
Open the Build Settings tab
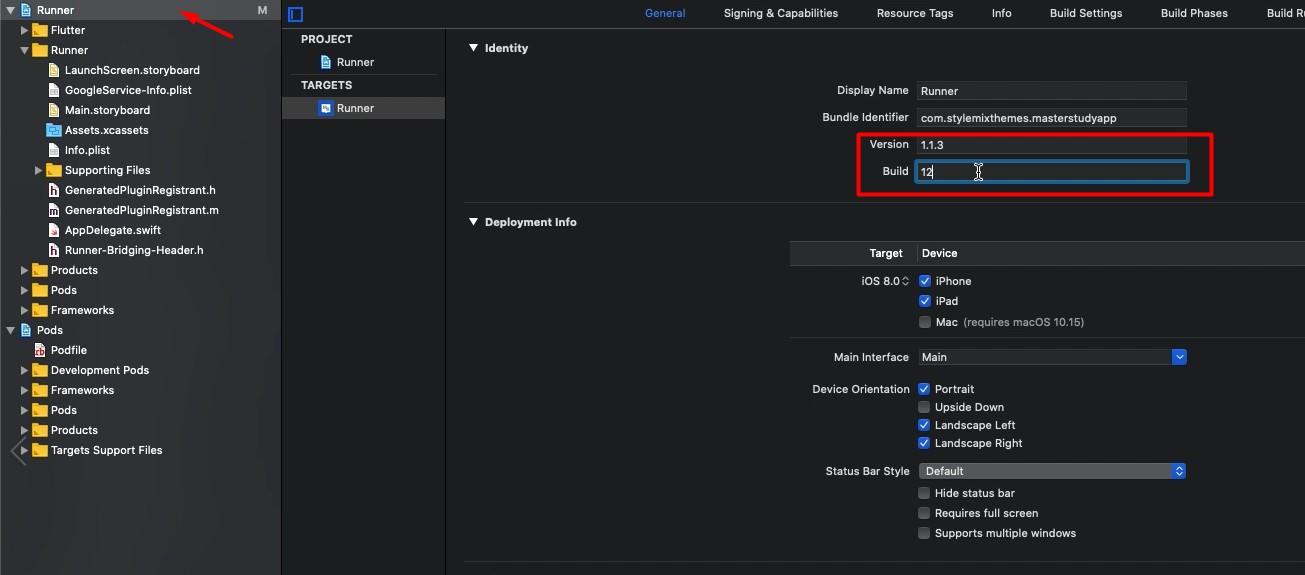(1085, 13)
